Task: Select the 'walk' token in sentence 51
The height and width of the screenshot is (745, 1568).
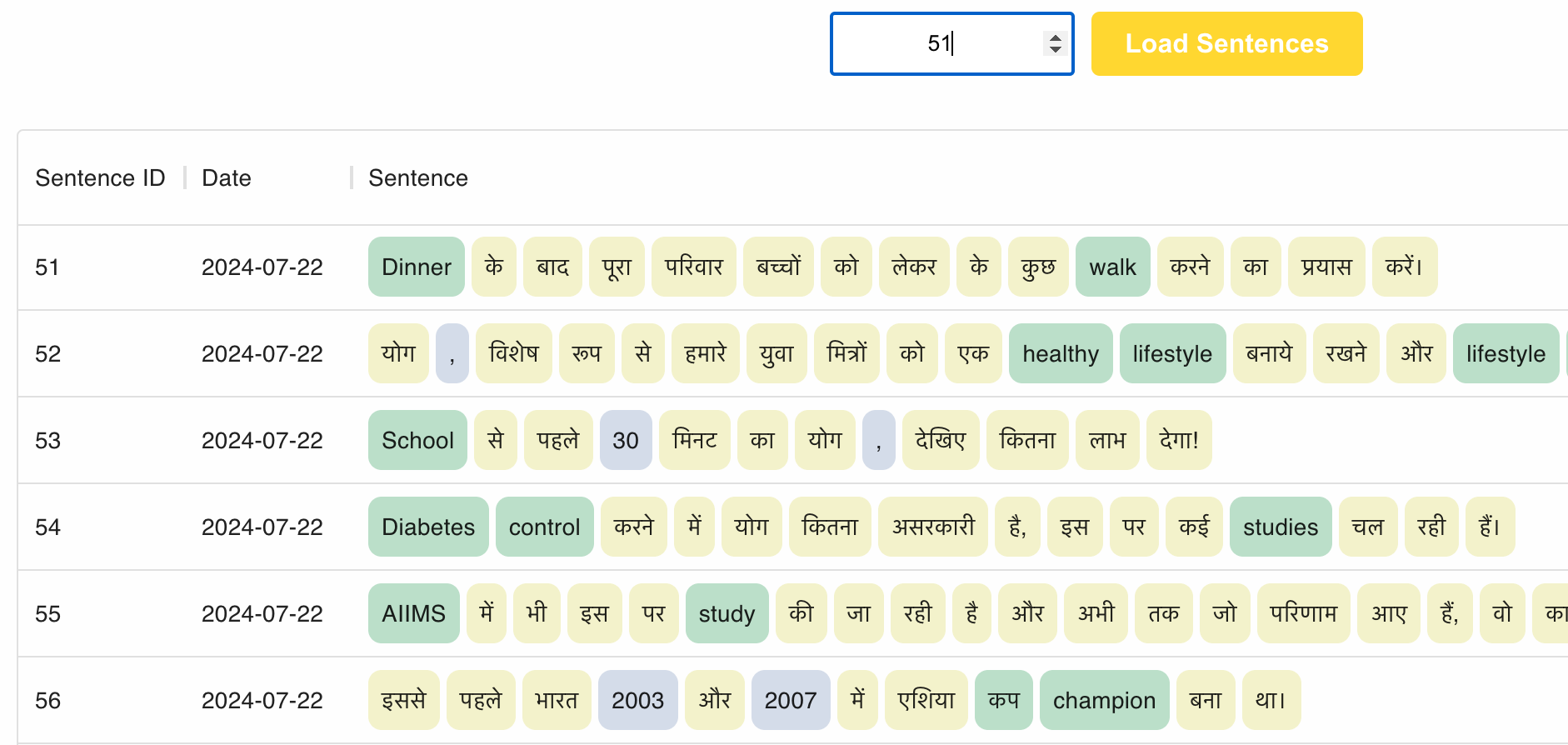Action: pyautogui.click(x=1112, y=267)
